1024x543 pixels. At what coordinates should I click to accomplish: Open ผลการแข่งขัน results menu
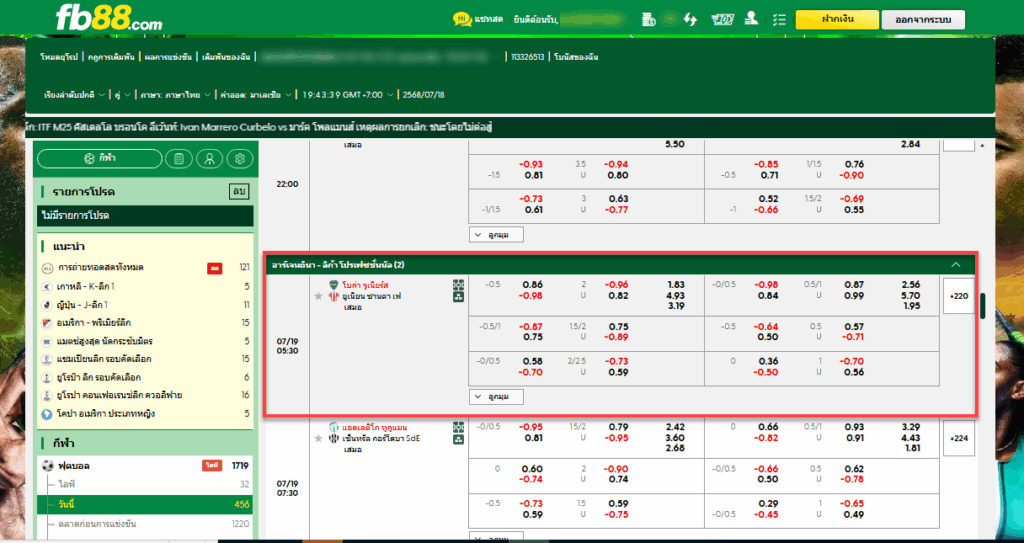(x=167, y=57)
